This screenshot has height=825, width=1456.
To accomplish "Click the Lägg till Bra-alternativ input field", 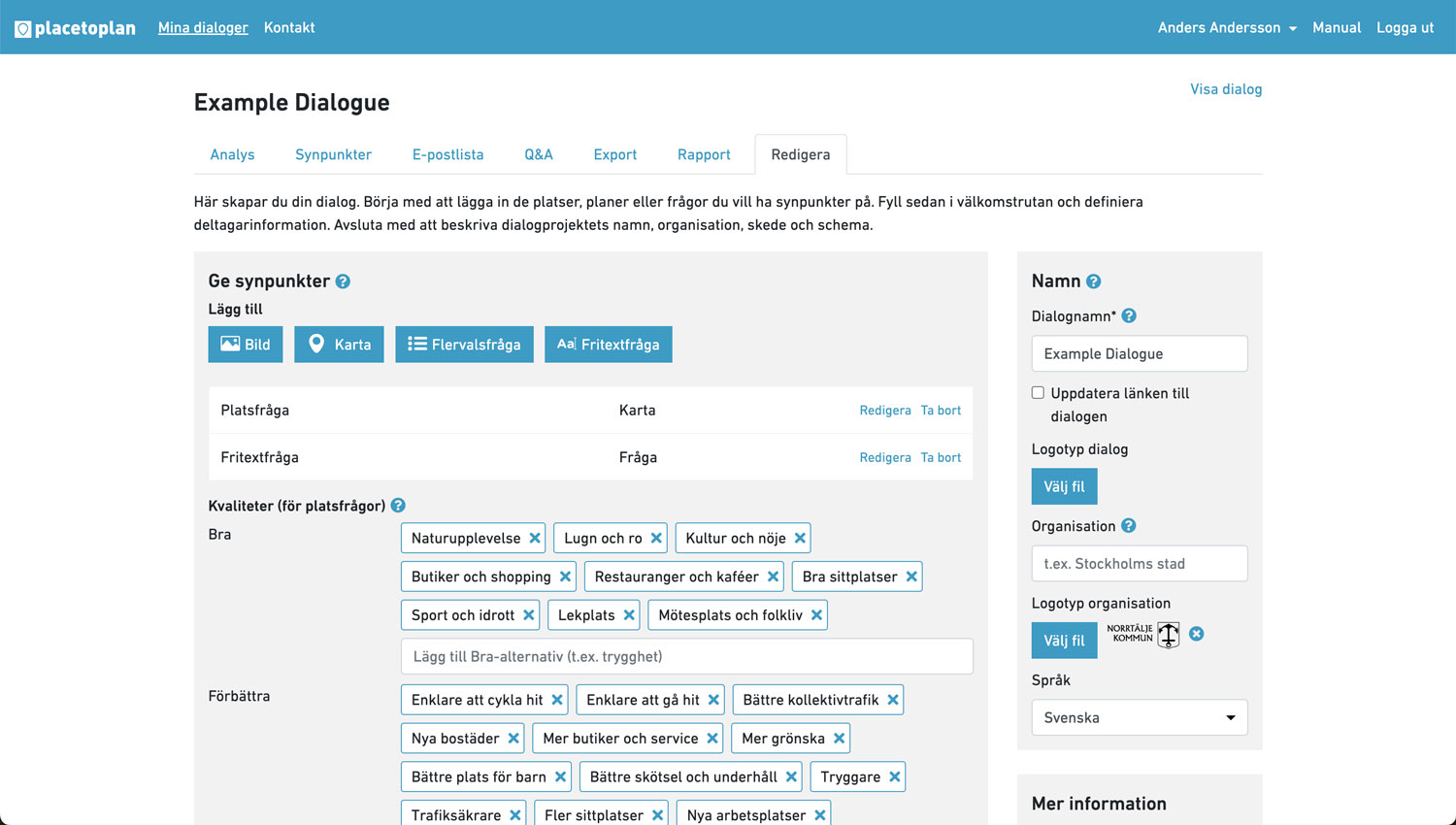I will (686, 657).
